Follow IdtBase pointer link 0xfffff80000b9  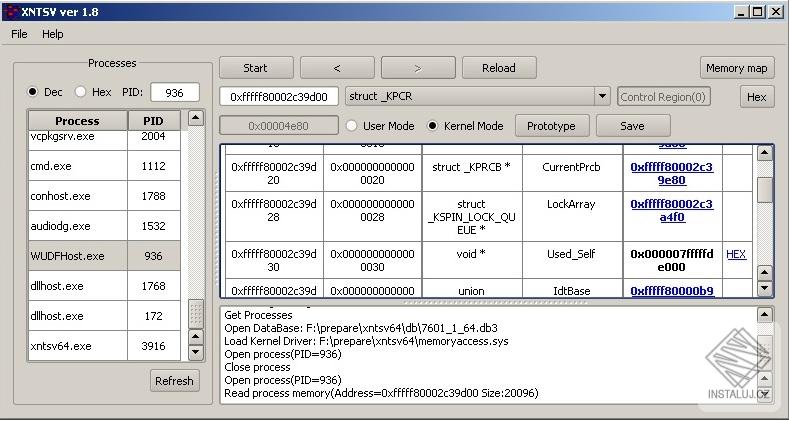(672, 291)
